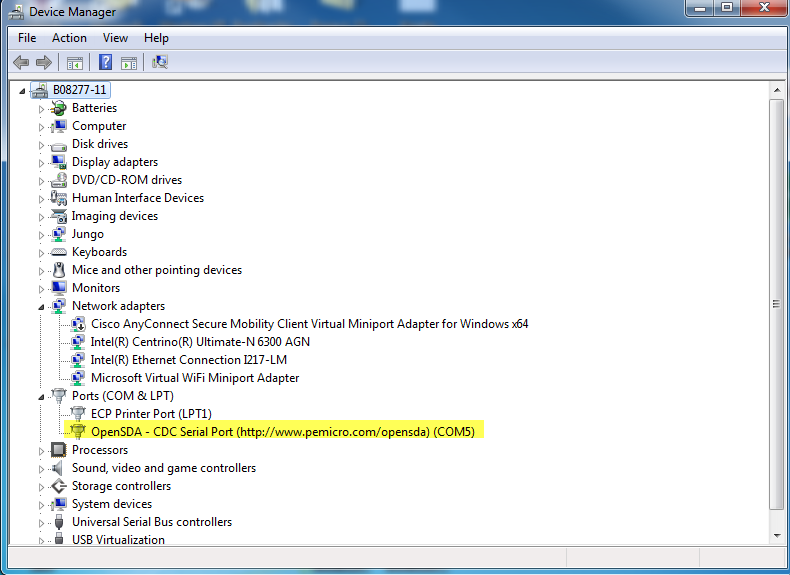Select the Monitors label
The height and width of the screenshot is (575, 790).
[96, 288]
